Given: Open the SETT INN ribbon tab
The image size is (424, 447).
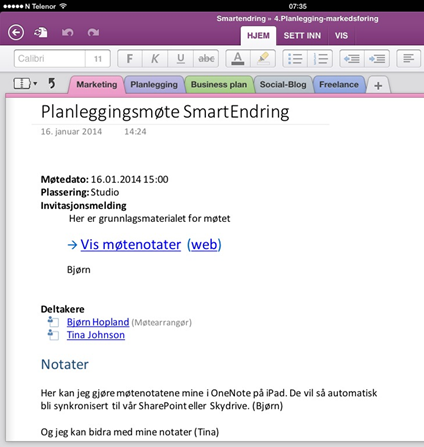Looking at the screenshot, I should point(302,36).
